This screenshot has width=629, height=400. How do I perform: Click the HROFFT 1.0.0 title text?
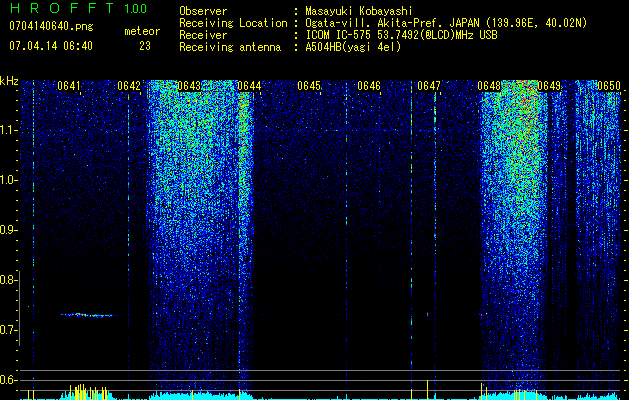tap(78, 8)
